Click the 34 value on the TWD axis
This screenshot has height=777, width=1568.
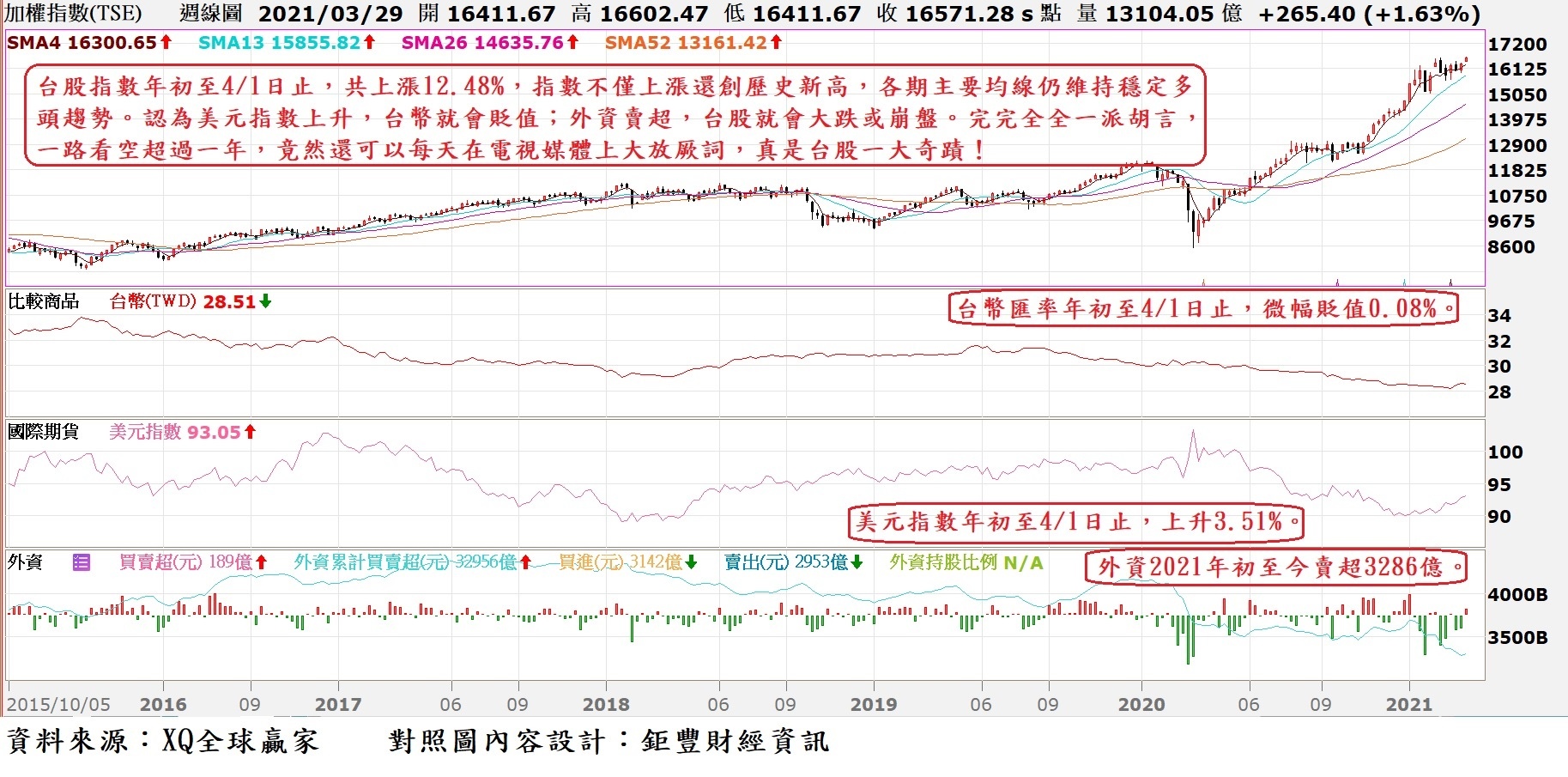click(1499, 316)
